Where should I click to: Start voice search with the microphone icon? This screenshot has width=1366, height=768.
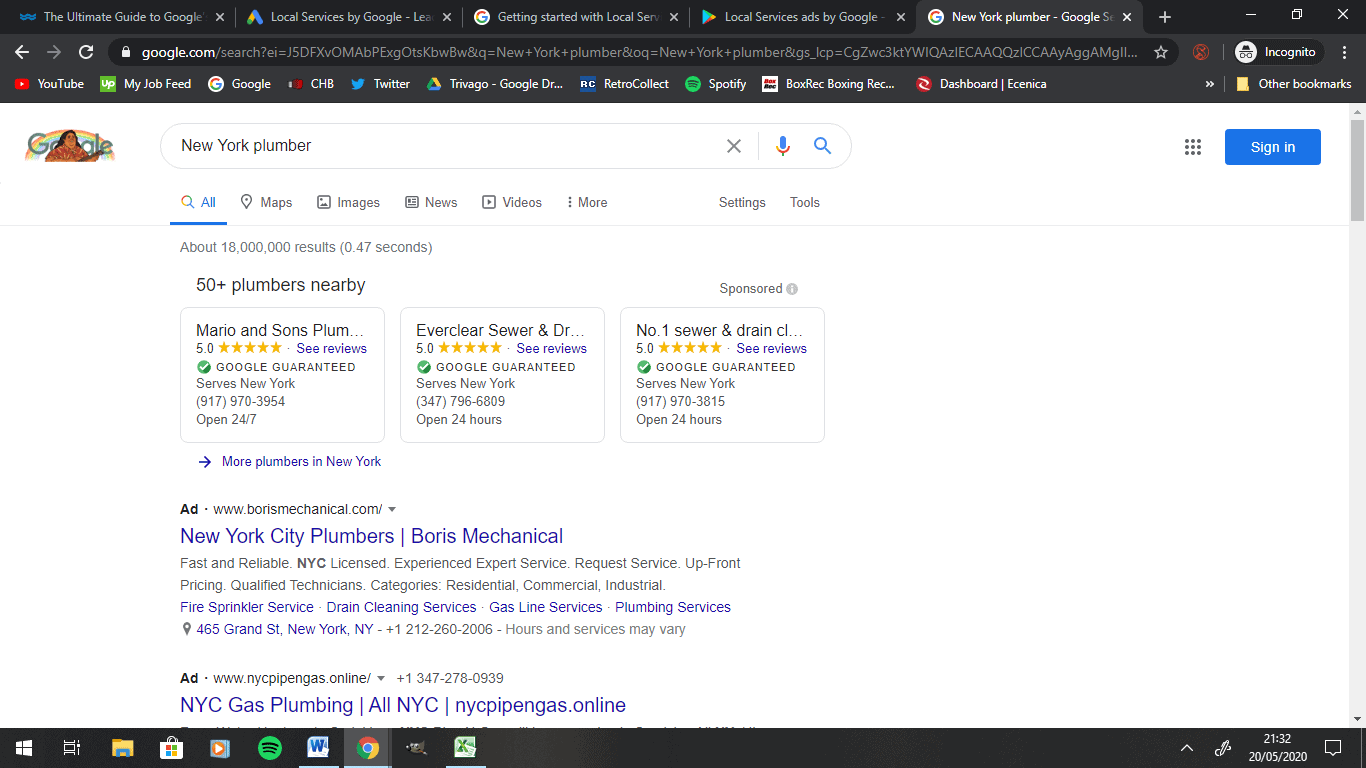tap(783, 146)
